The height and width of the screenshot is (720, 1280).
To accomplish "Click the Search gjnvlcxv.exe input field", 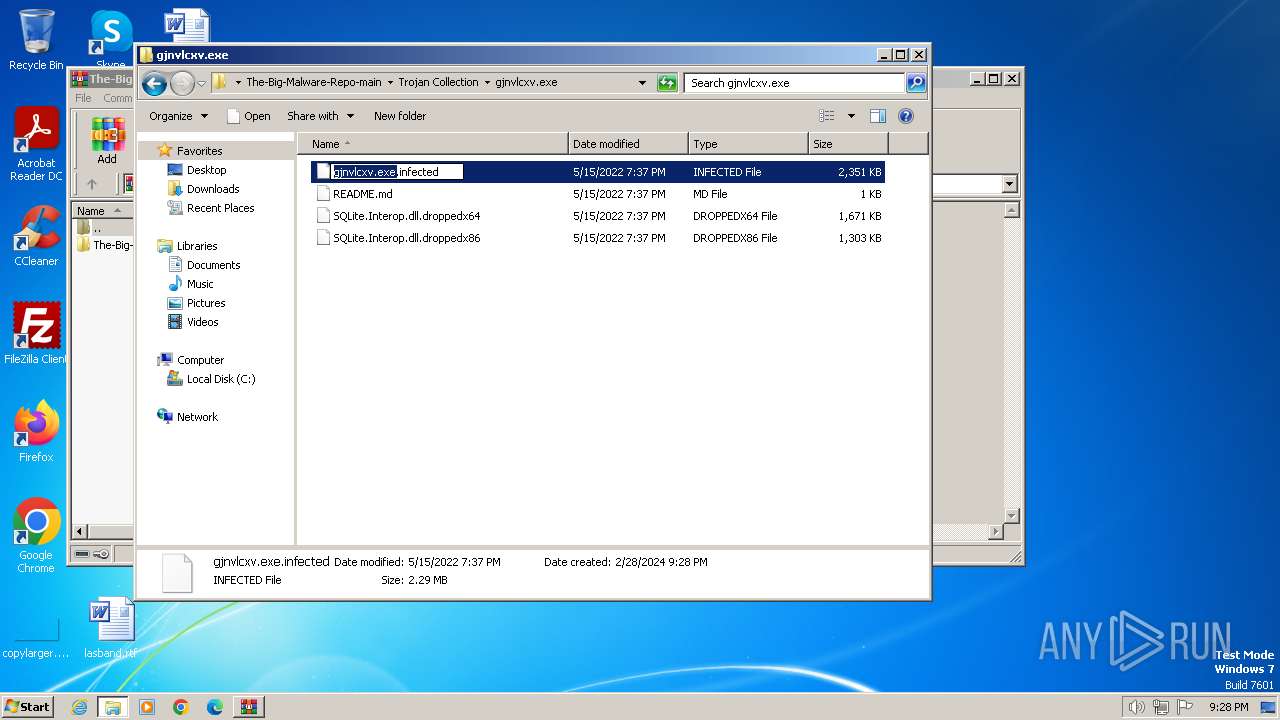I will [x=795, y=83].
